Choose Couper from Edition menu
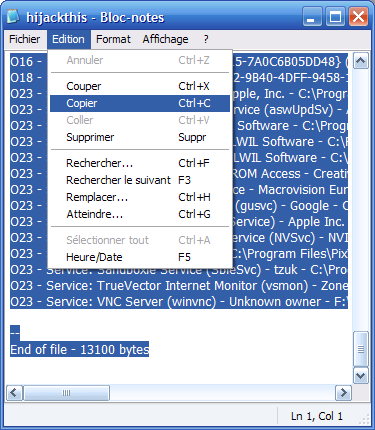The width and height of the screenshot is (375, 430). [x=140, y=86]
